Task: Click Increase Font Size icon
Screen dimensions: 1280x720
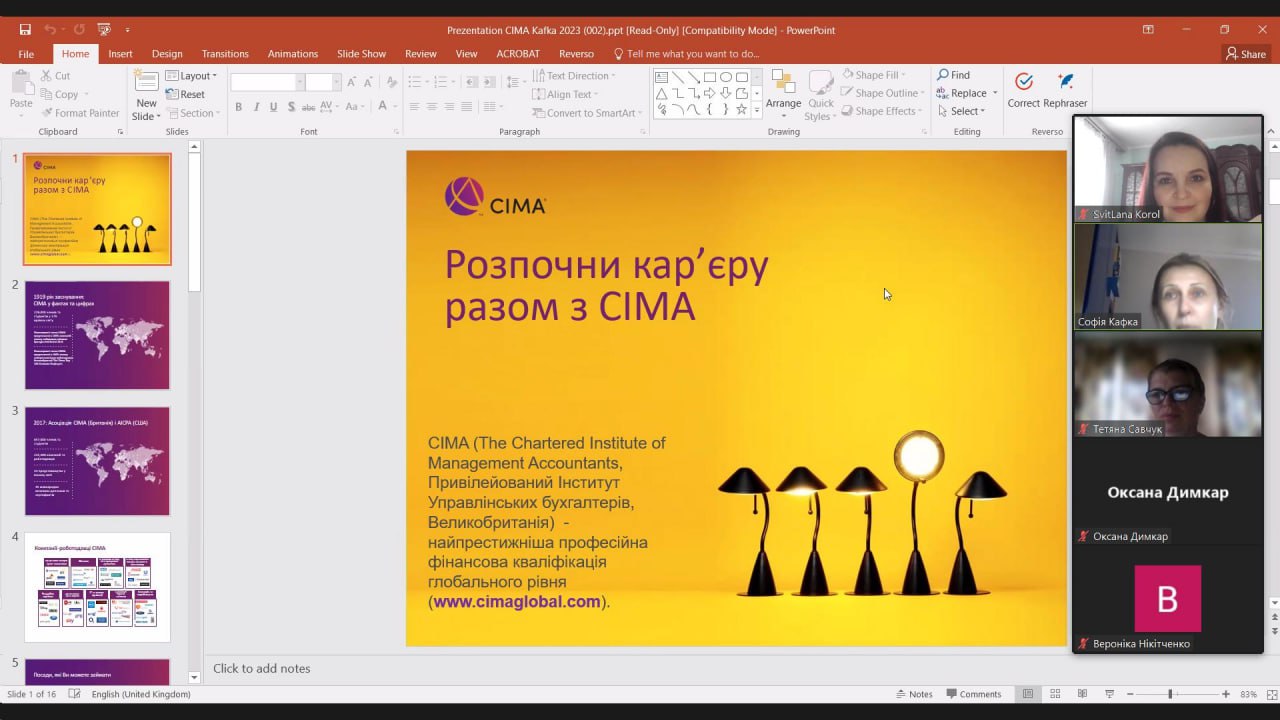Action: [351, 82]
